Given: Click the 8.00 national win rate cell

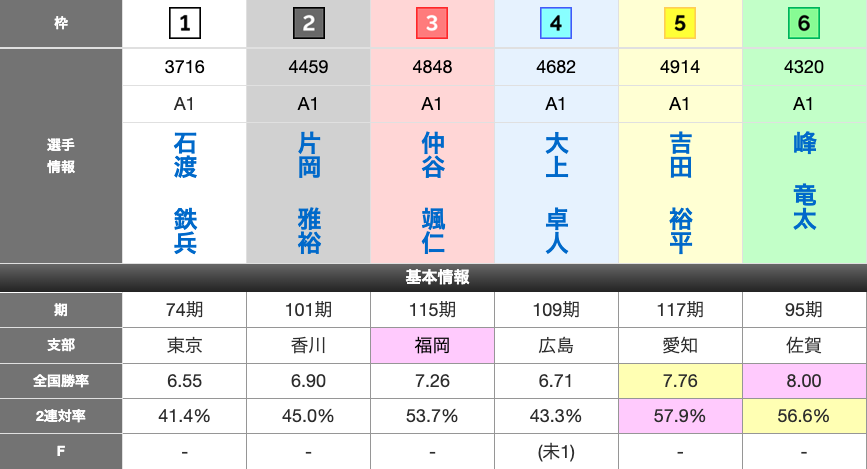Looking at the screenshot, I should [x=804, y=381].
